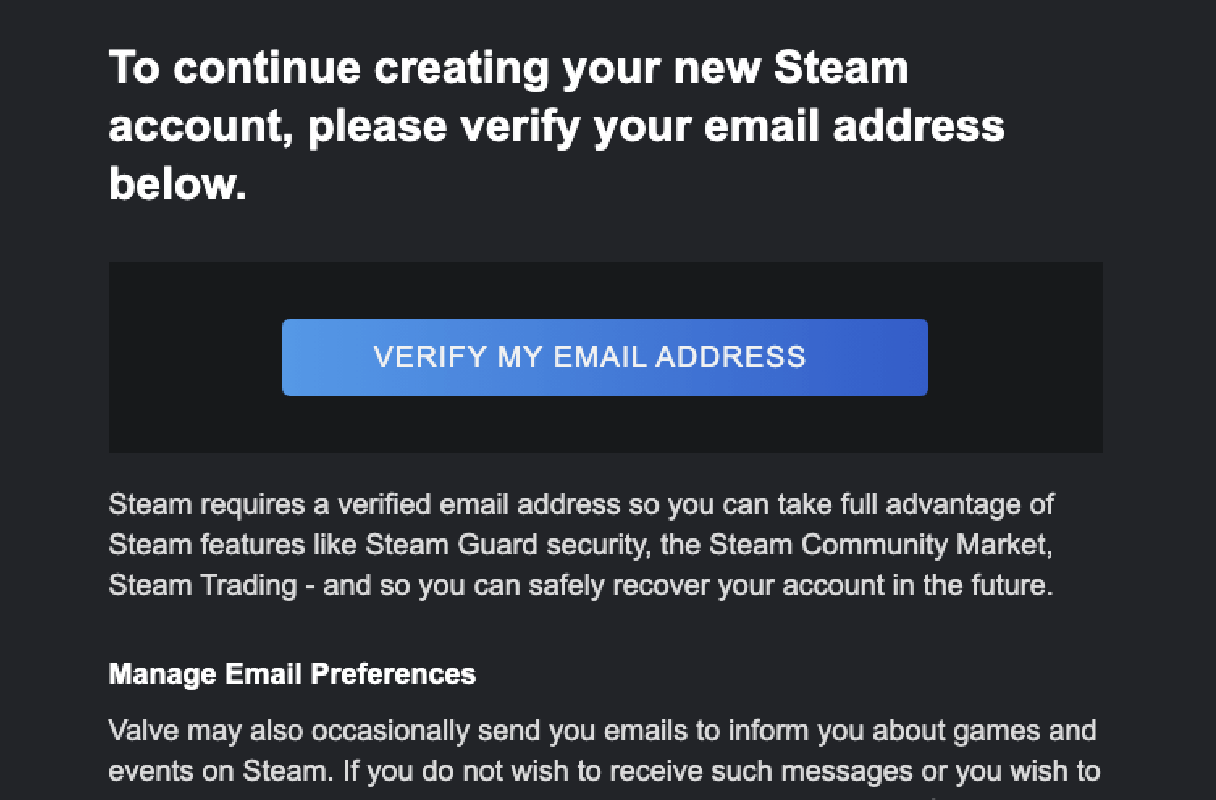This screenshot has height=800, width=1216.
Task: Click the word "account," in the headline
Action: pyautogui.click(x=200, y=127)
